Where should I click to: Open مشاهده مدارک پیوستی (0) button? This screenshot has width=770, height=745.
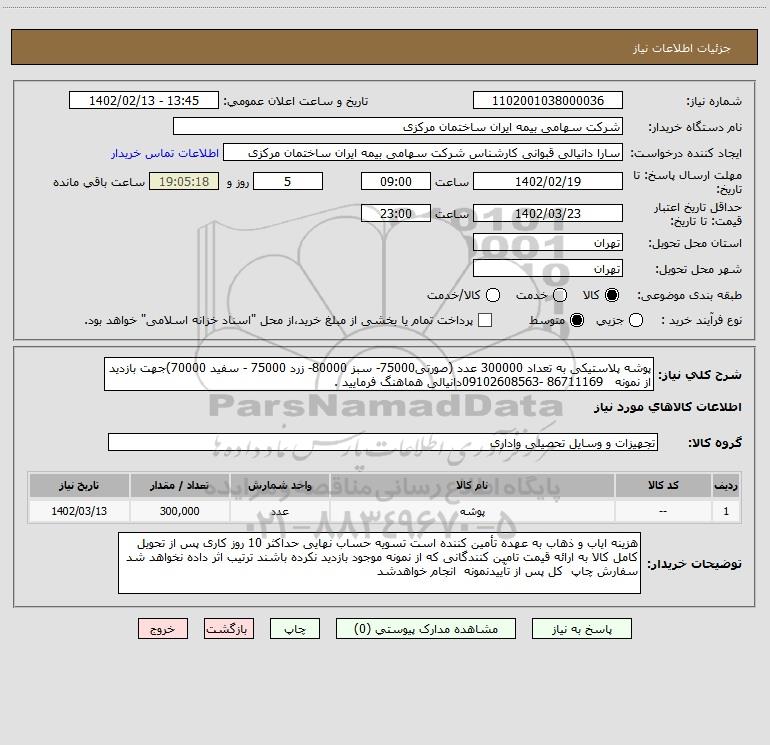coord(426,629)
